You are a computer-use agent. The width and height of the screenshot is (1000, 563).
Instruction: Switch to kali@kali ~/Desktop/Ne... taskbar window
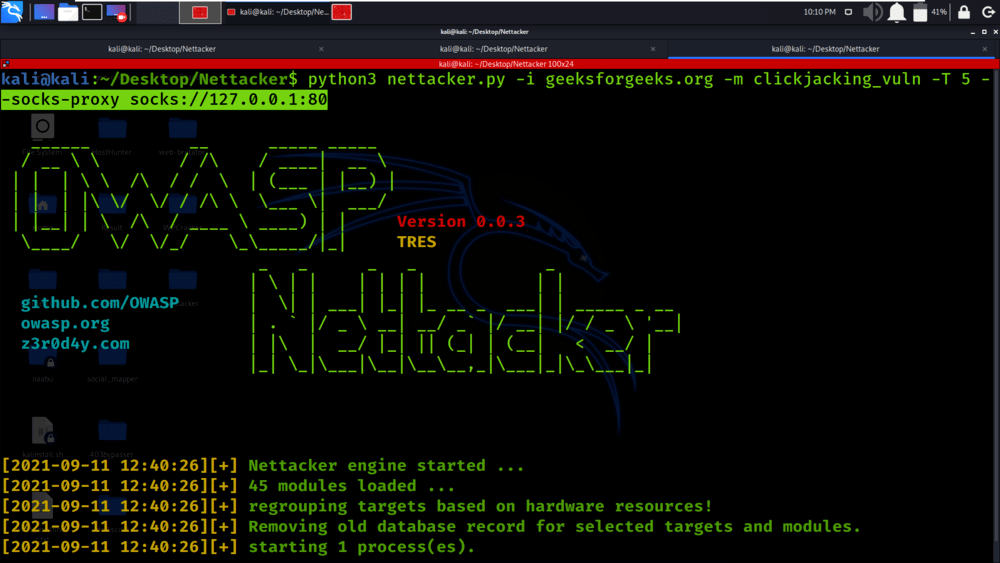[x=279, y=12]
